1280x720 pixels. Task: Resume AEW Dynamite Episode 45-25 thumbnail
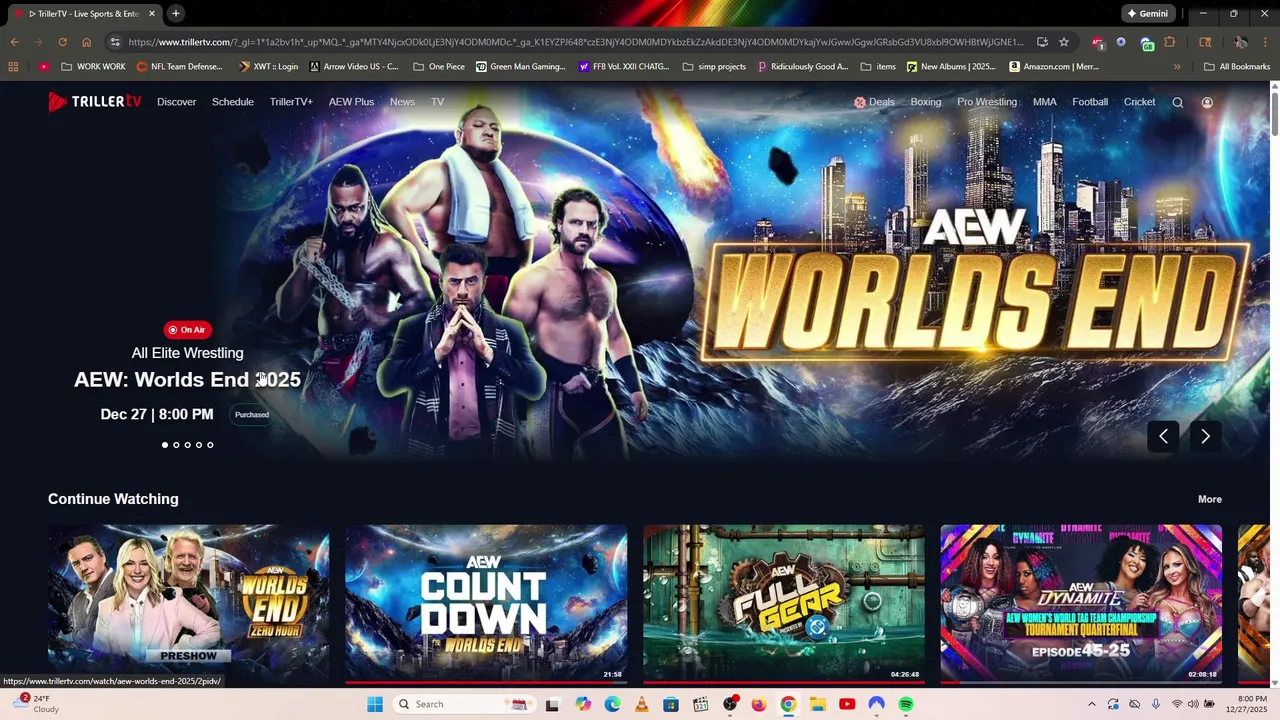click(1081, 604)
